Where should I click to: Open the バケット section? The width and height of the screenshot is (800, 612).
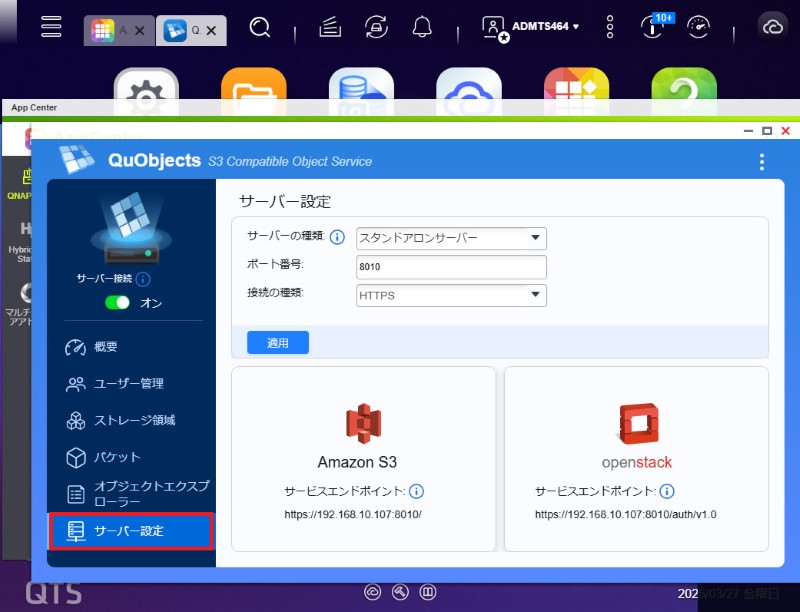point(117,457)
